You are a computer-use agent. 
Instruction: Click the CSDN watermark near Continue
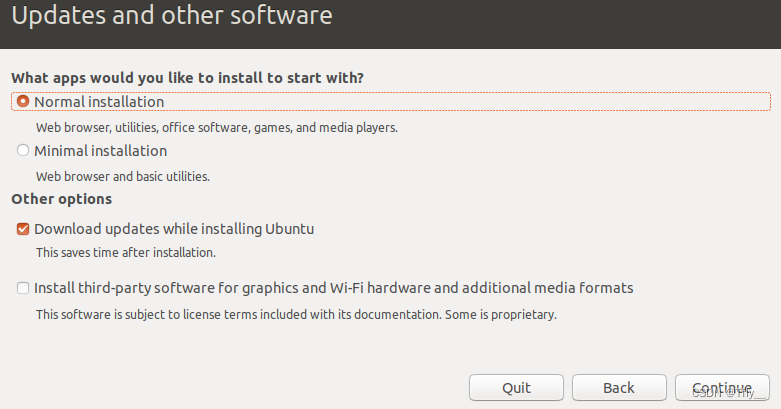[x=728, y=393]
